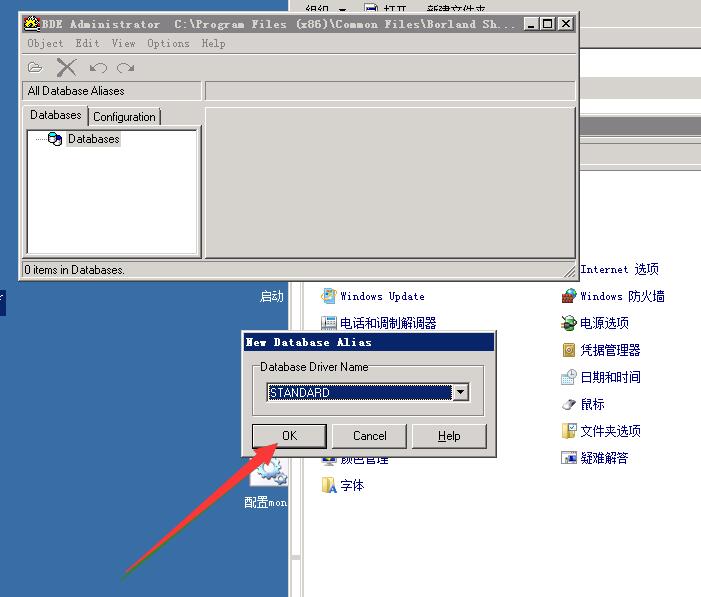Viewport: 701px width, 597px height.
Task: Open the Options menu
Action: click(168, 43)
